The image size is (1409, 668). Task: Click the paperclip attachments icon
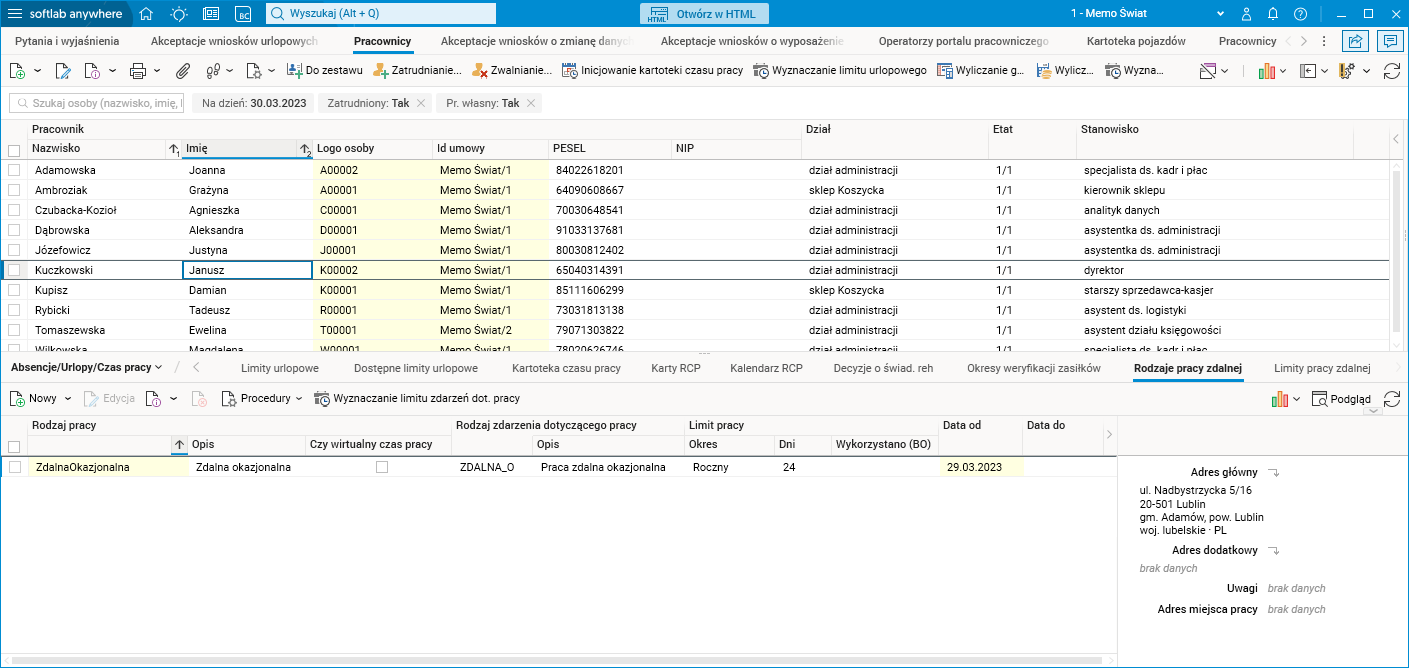pyautogui.click(x=183, y=71)
